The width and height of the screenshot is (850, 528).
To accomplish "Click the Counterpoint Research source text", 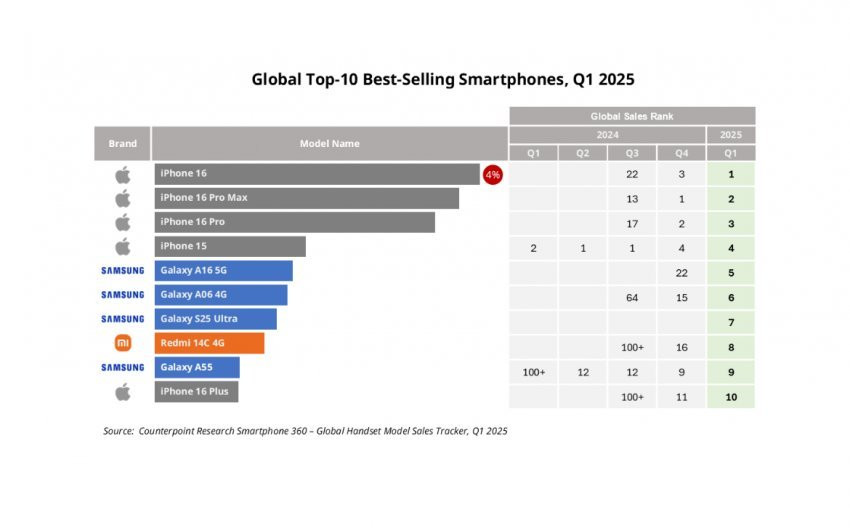I will coord(305,431).
